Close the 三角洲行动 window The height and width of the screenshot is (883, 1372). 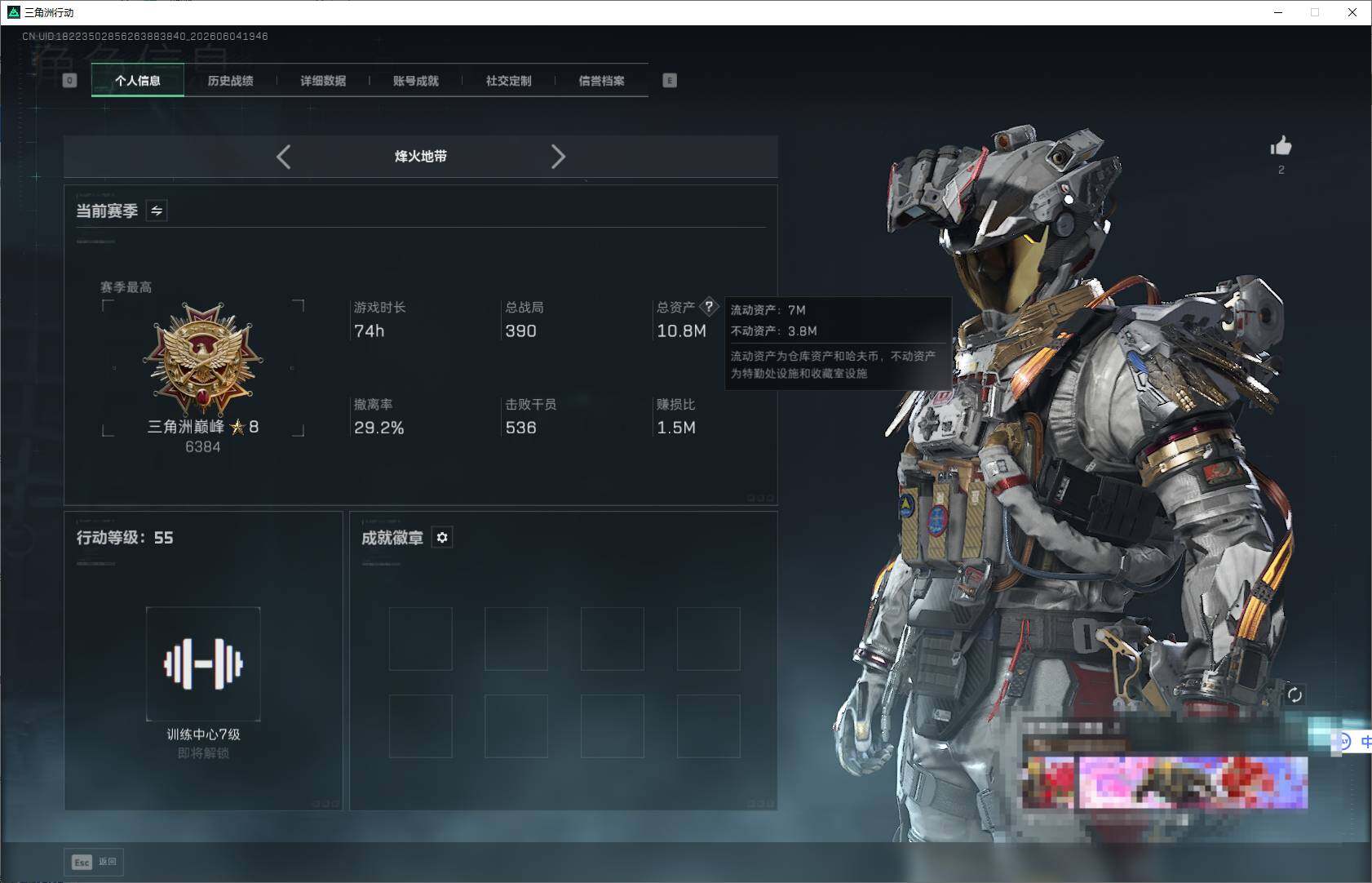[1352, 12]
